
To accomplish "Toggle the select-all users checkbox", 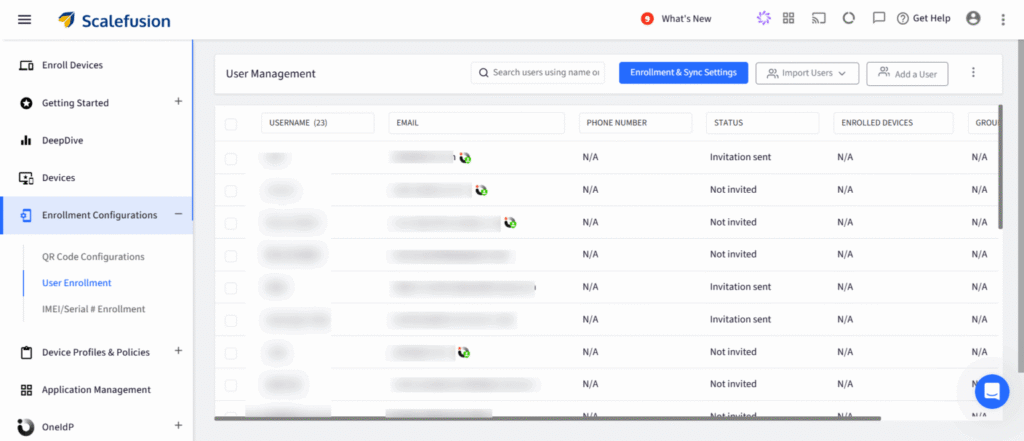I will click(231, 124).
